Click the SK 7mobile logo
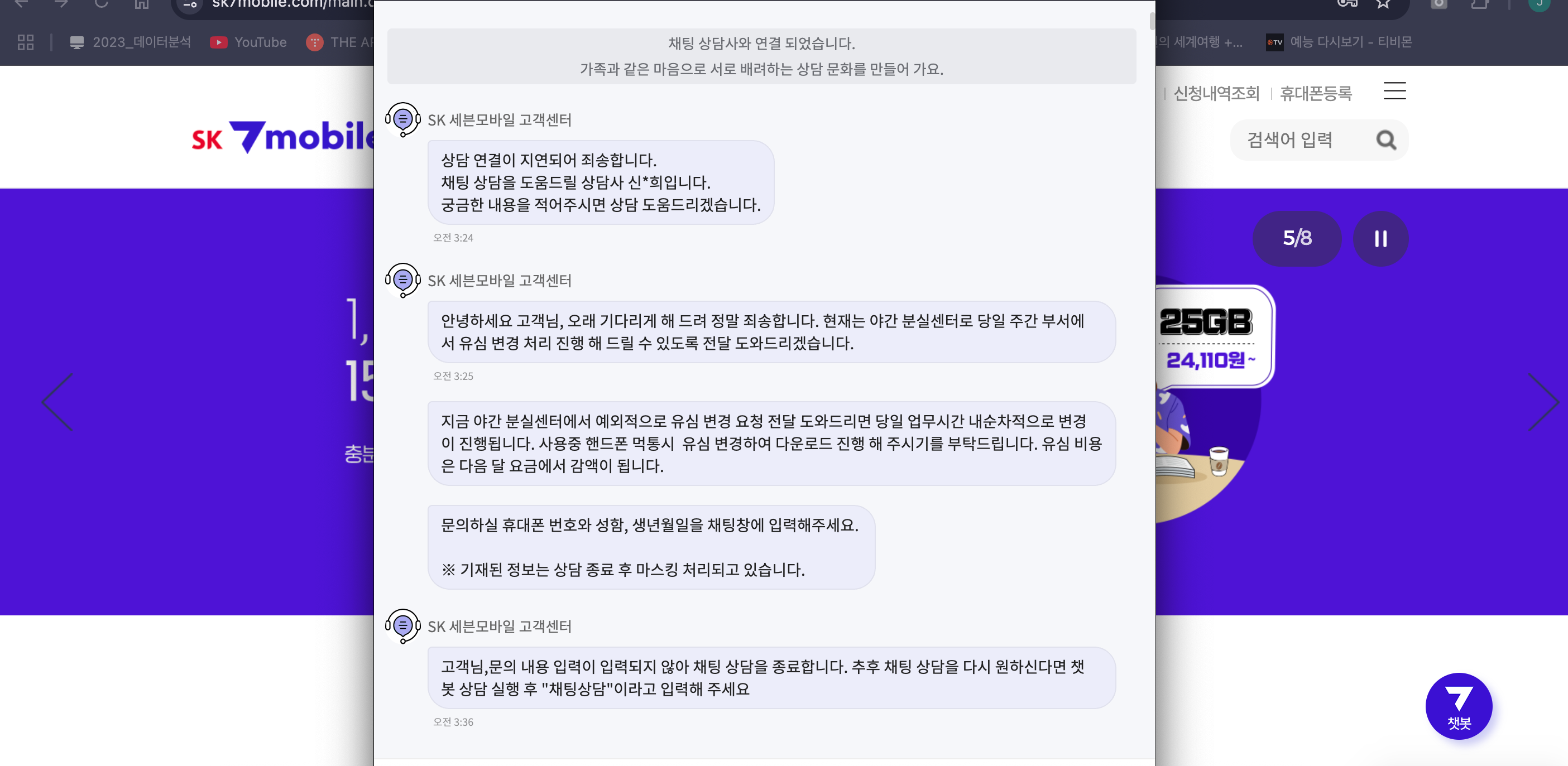 (x=282, y=137)
